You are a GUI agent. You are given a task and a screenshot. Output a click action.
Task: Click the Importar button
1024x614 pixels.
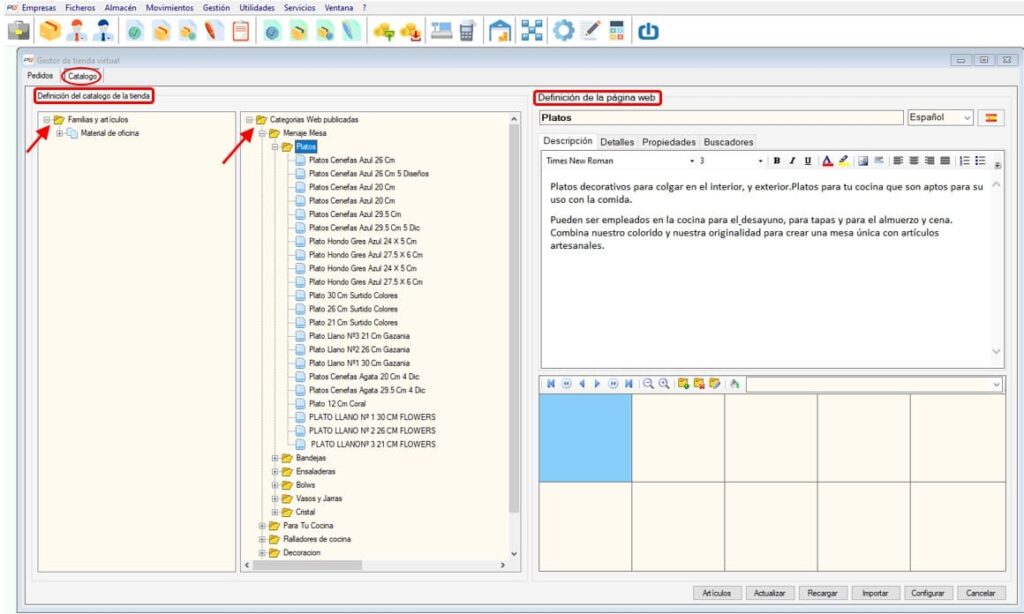tap(875, 593)
